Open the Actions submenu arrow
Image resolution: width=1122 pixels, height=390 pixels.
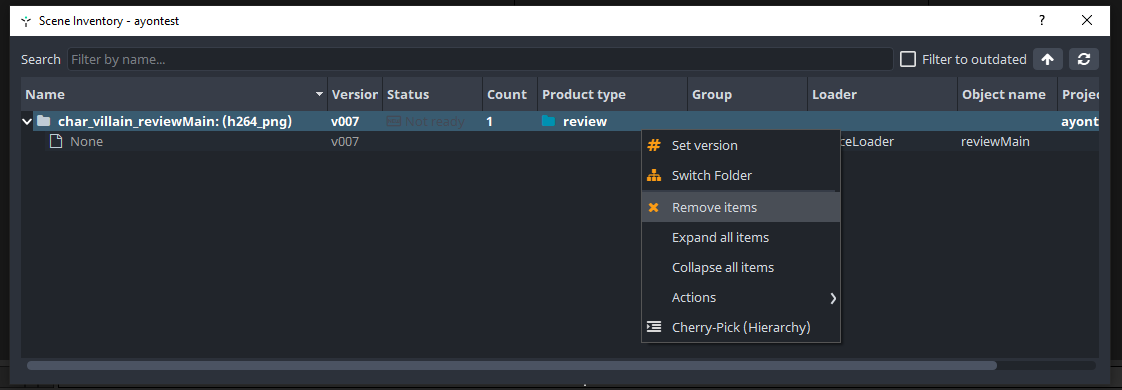pos(833,298)
